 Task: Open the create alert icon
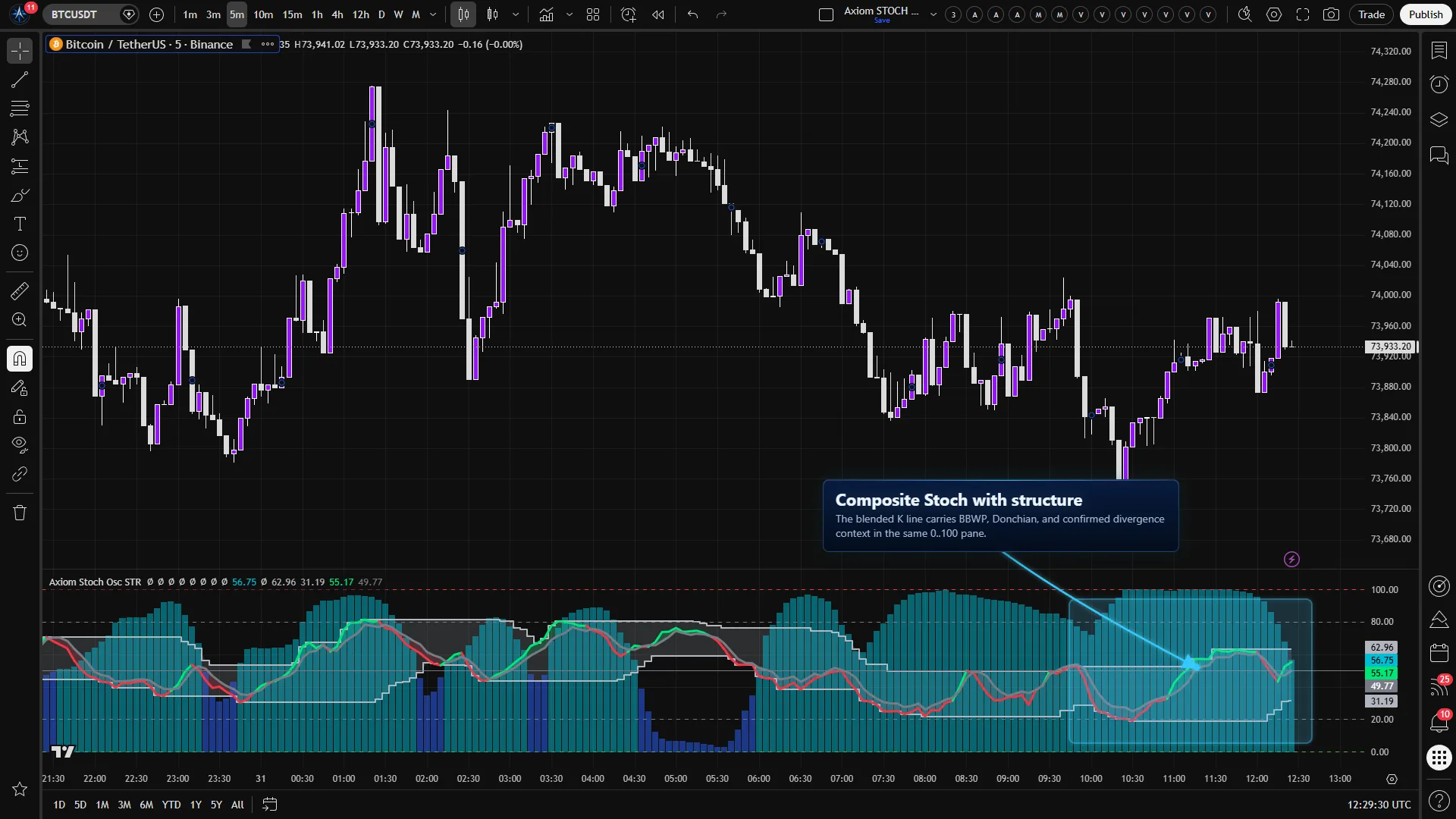coord(628,14)
